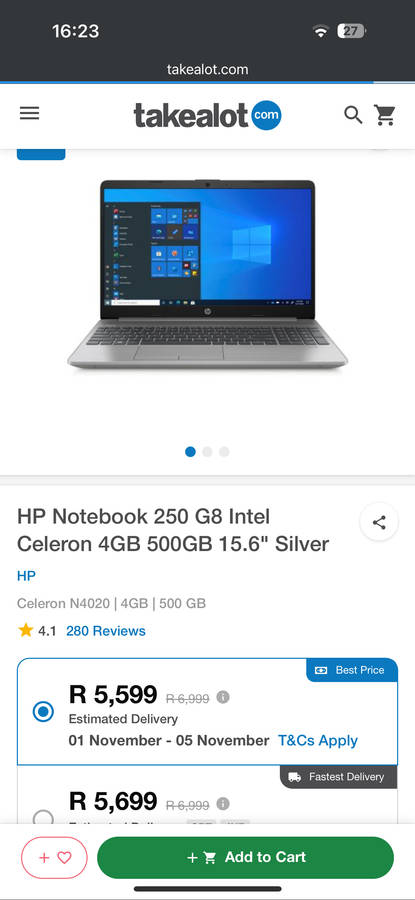Open the HP brand link
The width and height of the screenshot is (415, 900).
tap(26, 576)
